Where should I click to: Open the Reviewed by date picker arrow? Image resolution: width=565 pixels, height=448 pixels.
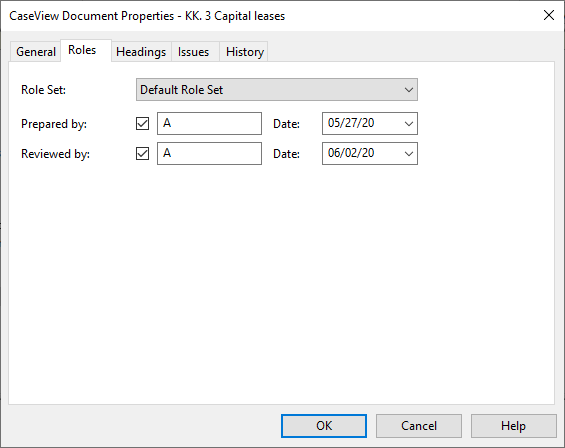point(409,154)
